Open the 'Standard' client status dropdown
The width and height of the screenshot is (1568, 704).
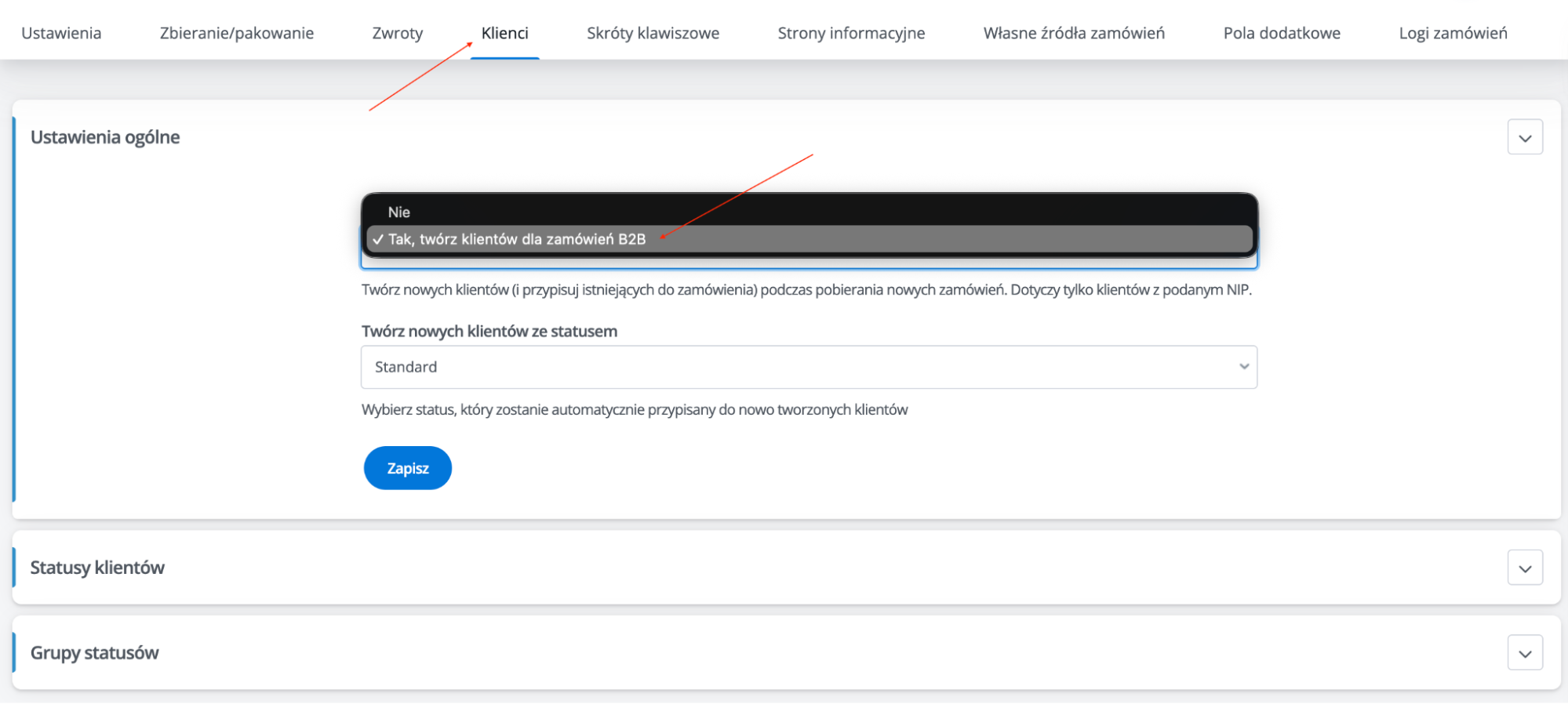tap(808, 367)
